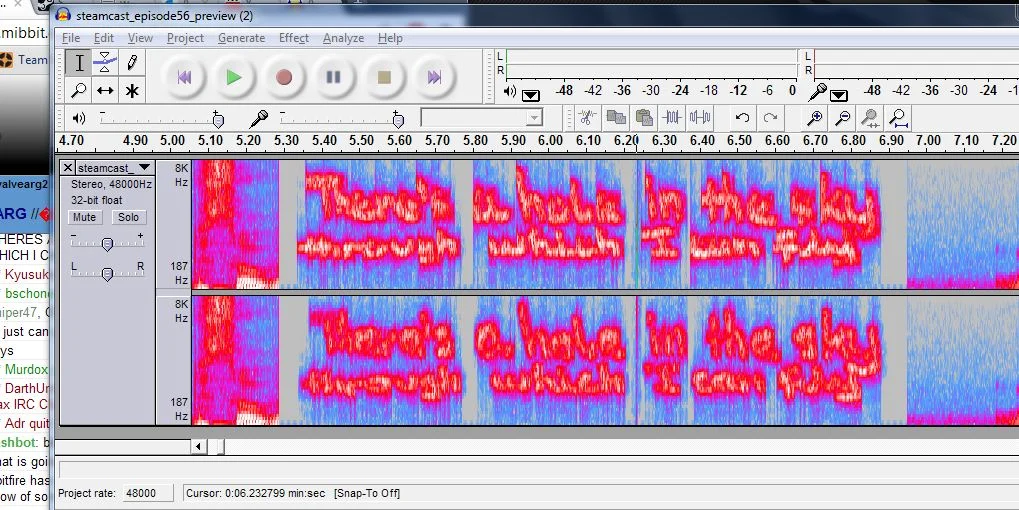Zoom Out with magnifier minus

pyautogui.click(x=843, y=118)
